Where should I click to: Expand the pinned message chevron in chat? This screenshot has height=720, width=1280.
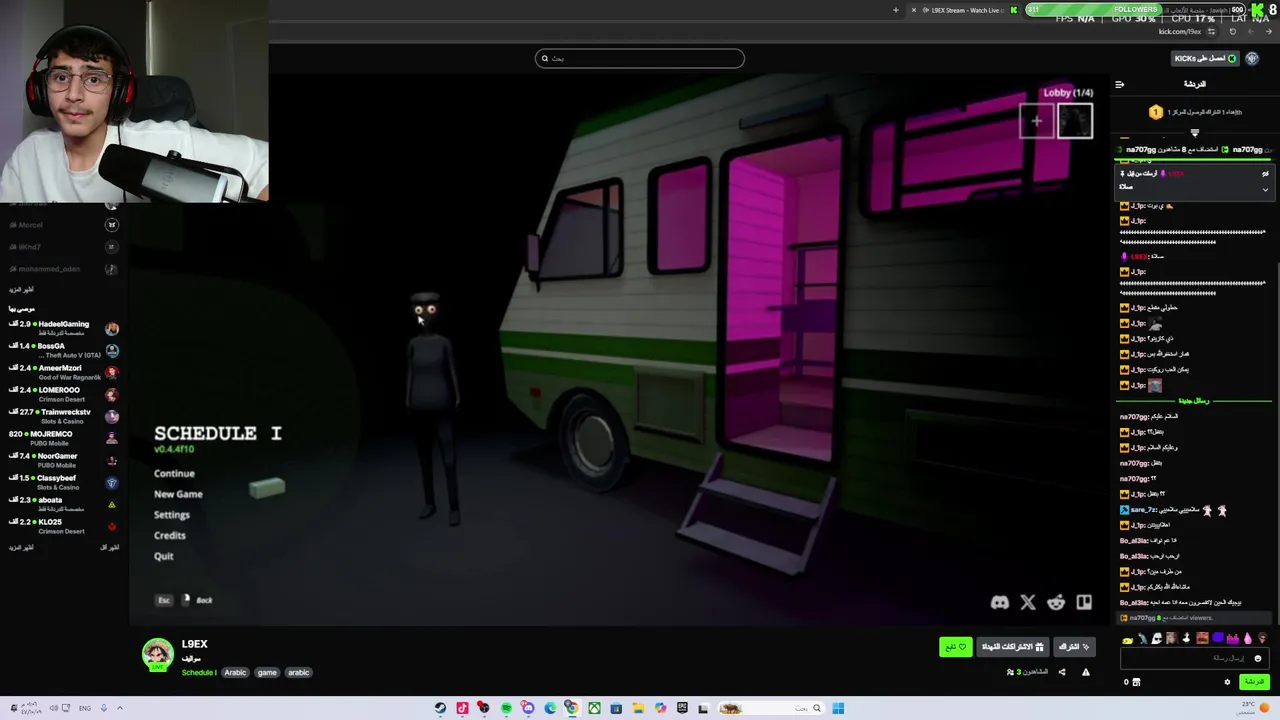coord(1265,189)
